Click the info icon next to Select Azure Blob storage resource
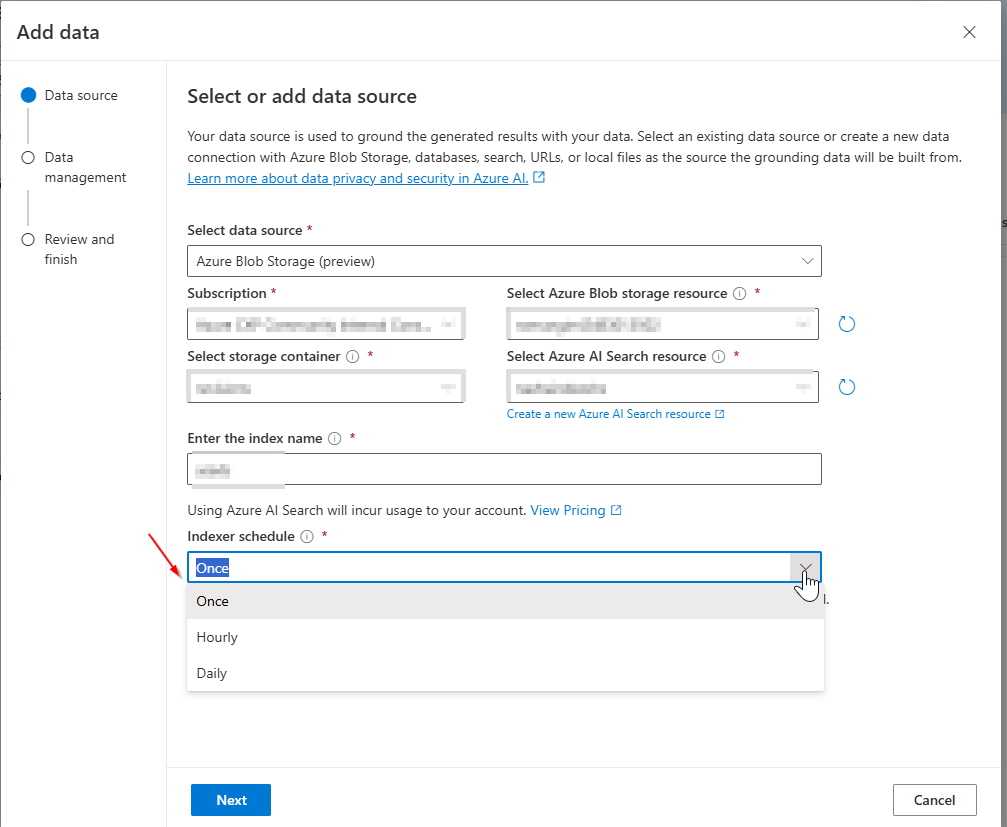The height and width of the screenshot is (827, 1007). [x=737, y=292]
